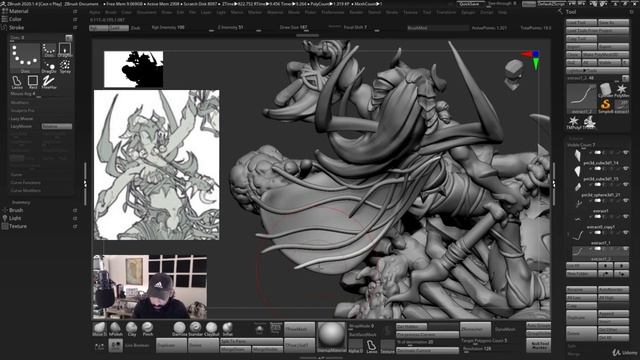
Task: Click the ZRemesher button
Action: click(x=475, y=329)
